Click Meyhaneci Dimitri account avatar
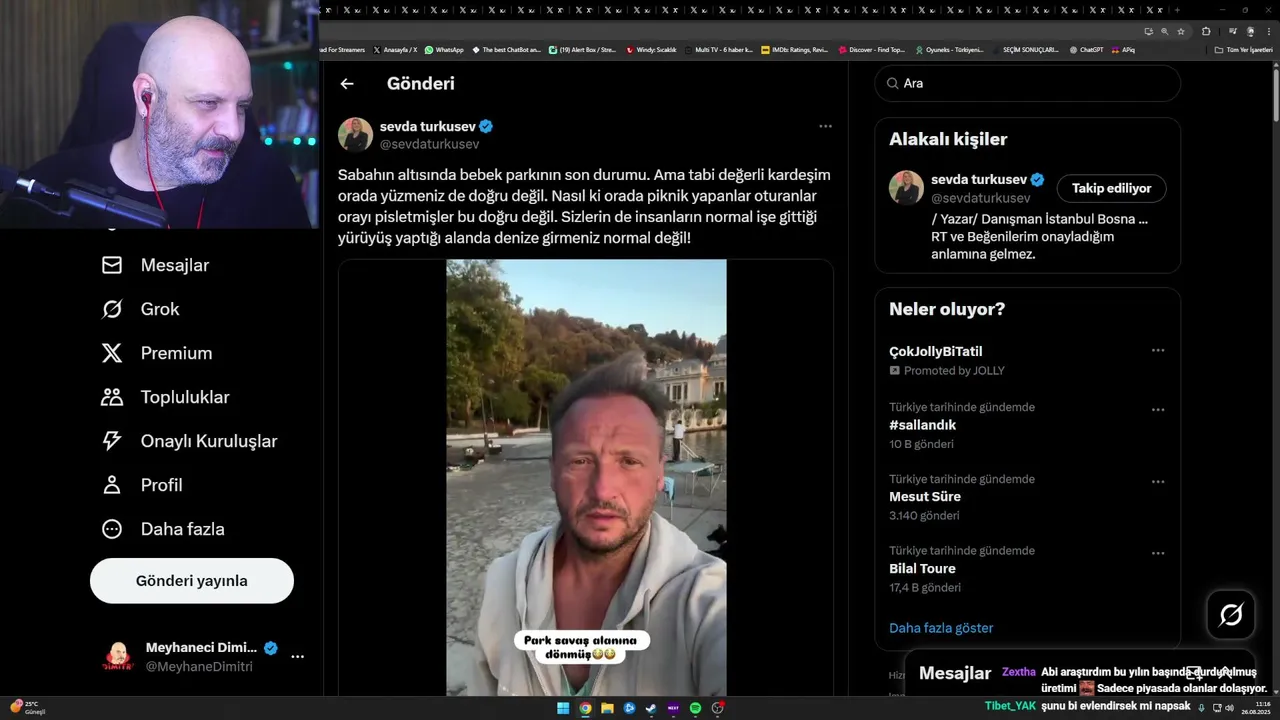 coord(118,657)
